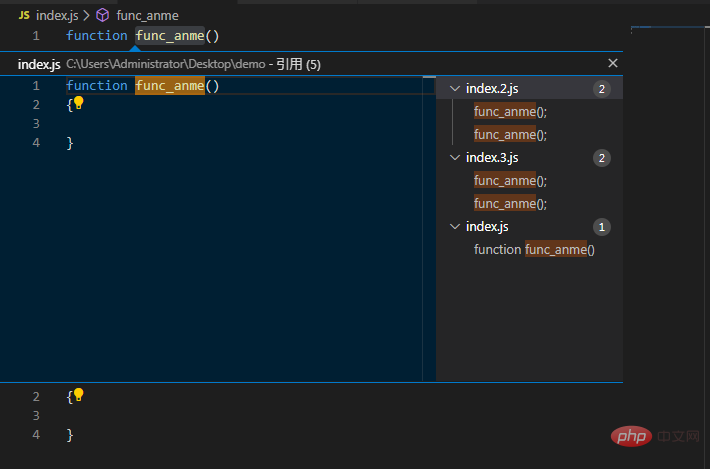Click the function keyword in peek editor
Image resolution: width=710 pixels, height=469 pixels.
97,86
